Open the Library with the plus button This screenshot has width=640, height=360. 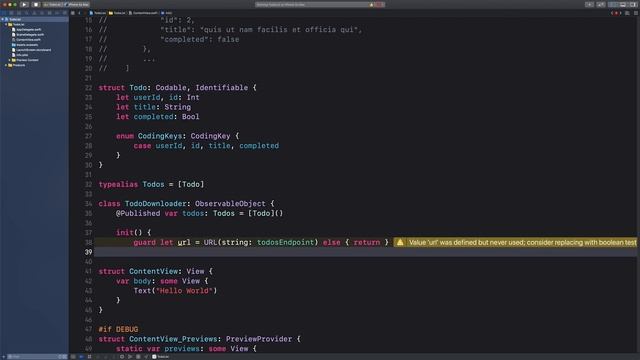[589, 4]
